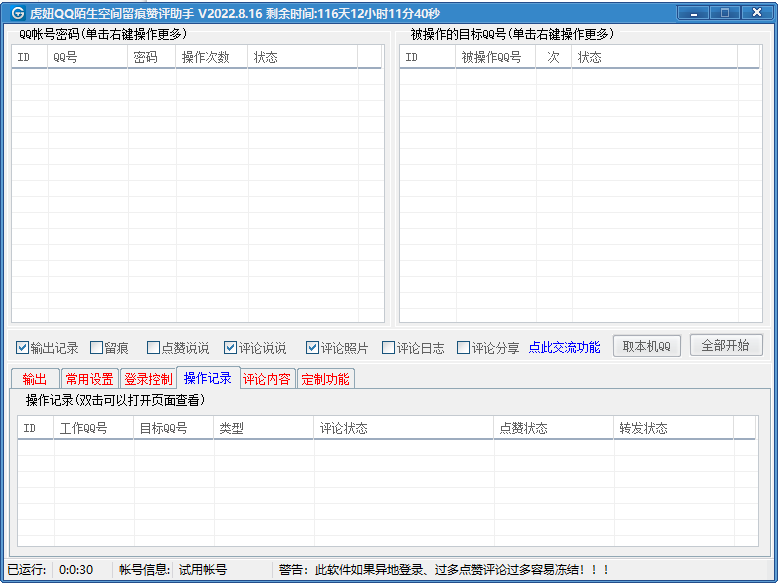This screenshot has width=778, height=583.
Task: Minimize the window
Action: tap(693, 12)
